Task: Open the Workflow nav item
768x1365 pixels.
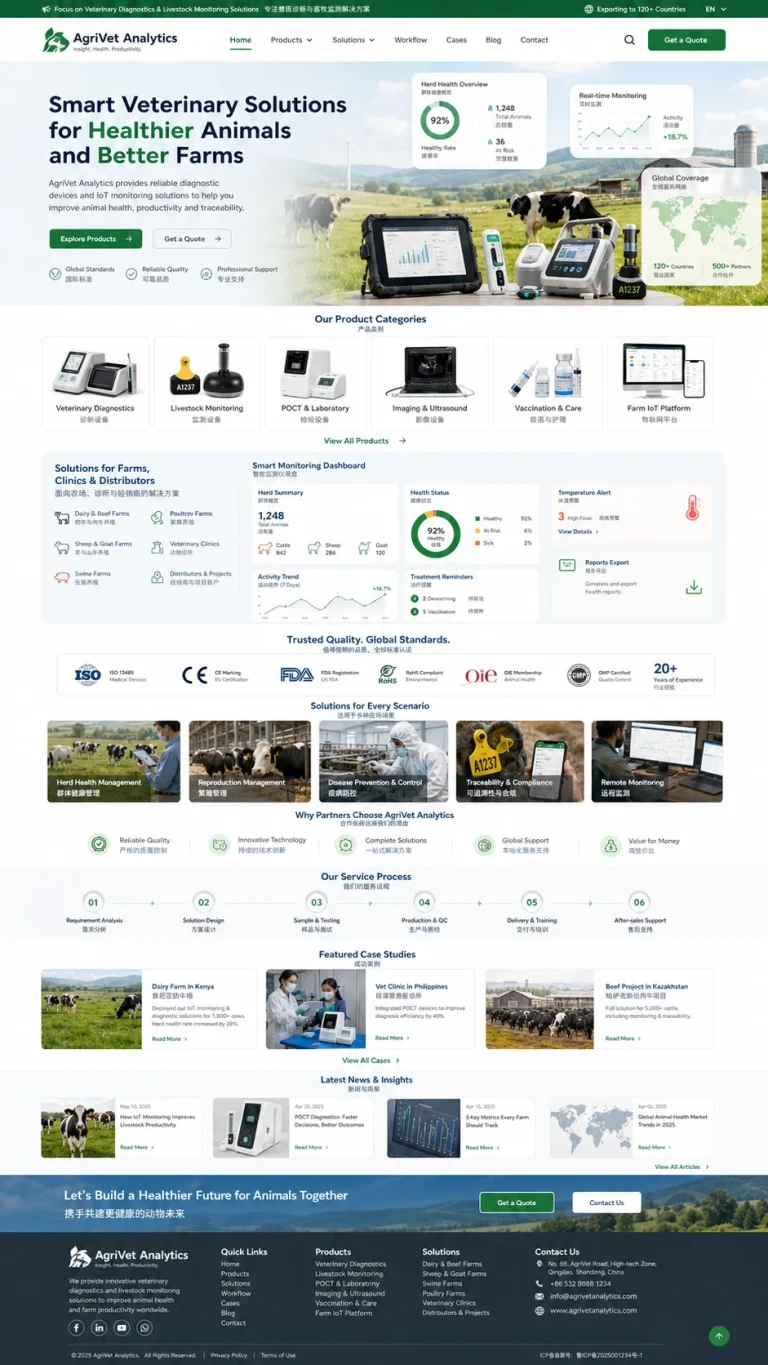Action: (x=410, y=40)
